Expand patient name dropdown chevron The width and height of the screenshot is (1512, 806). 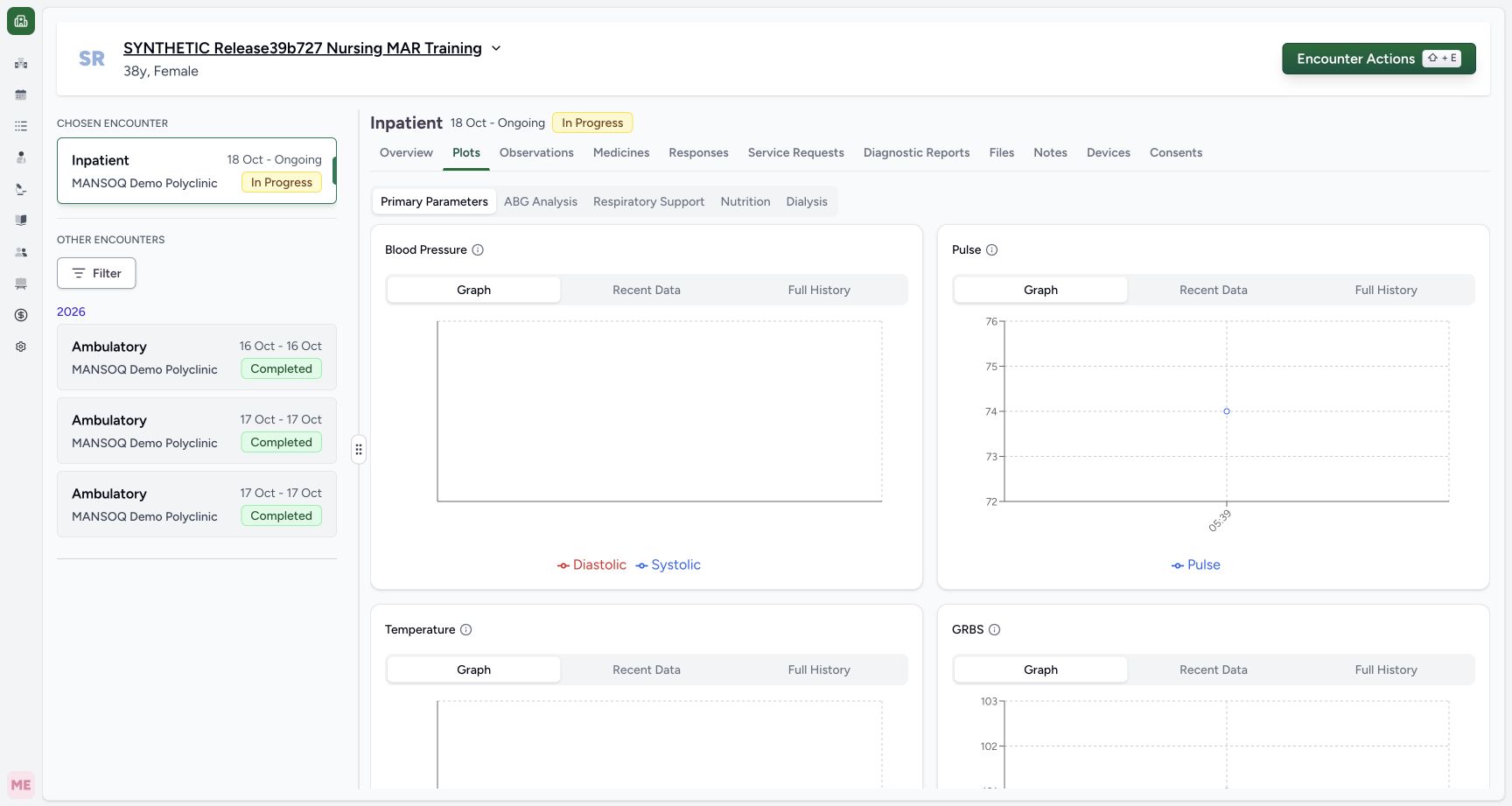[496, 48]
